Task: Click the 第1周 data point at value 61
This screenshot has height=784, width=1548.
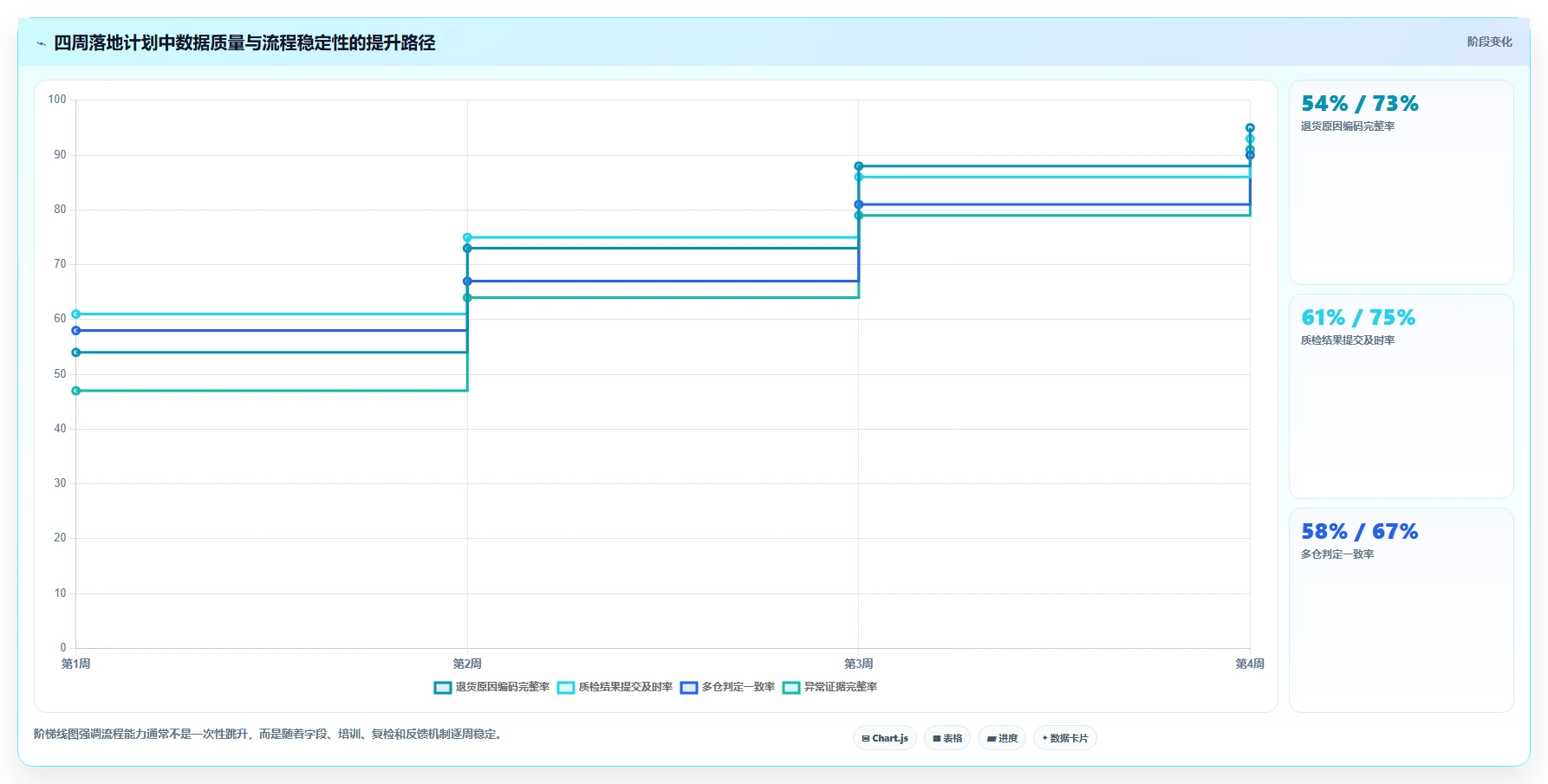Action: [76, 314]
